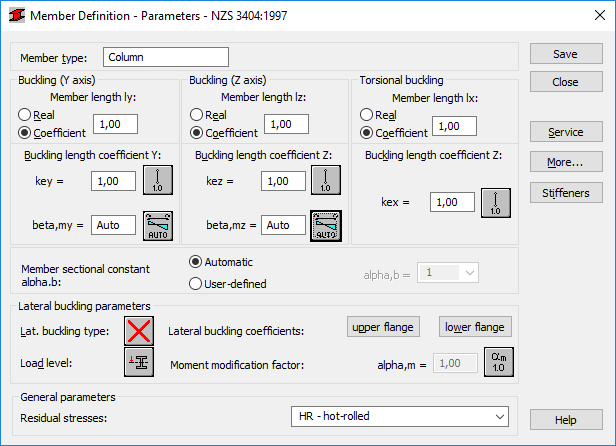Click the Member type input field
This screenshot has height=446, width=616.
[x=166, y=57]
